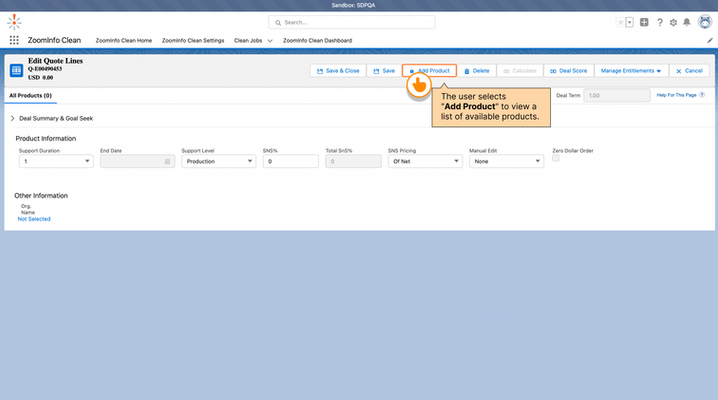Open the Help question mark icon
Viewport: 718px width, 400px height.
coord(660,22)
